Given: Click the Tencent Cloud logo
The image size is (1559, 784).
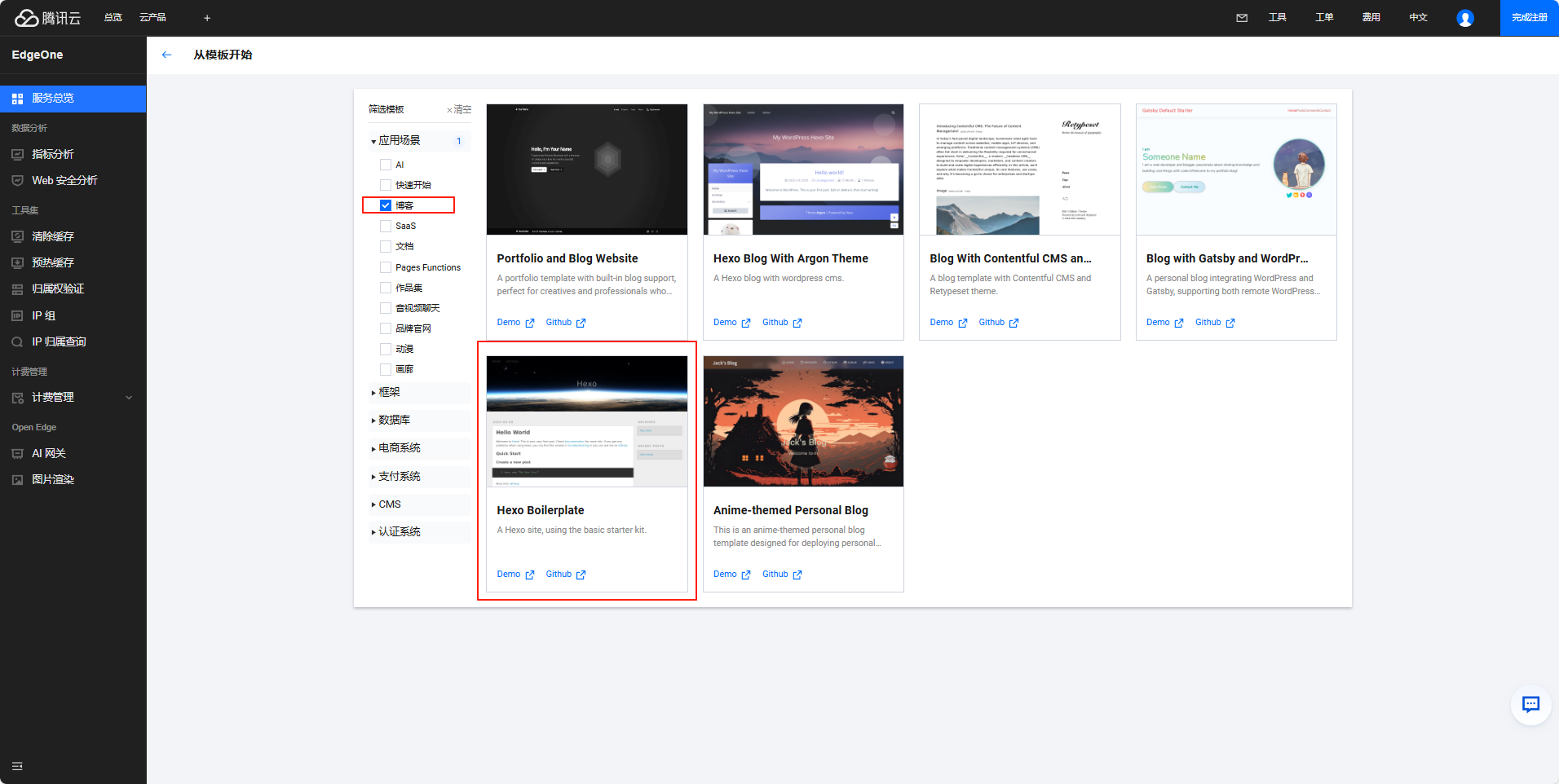Looking at the screenshot, I should [x=48, y=17].
